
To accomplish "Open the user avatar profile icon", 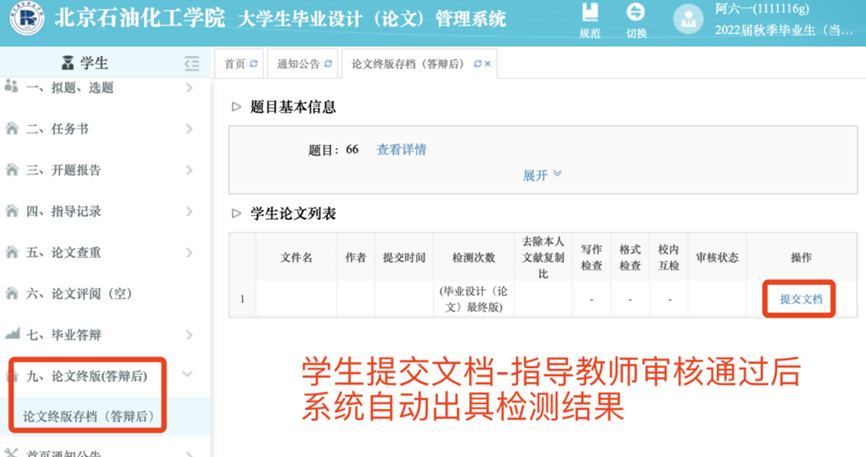I will [688, 20].
